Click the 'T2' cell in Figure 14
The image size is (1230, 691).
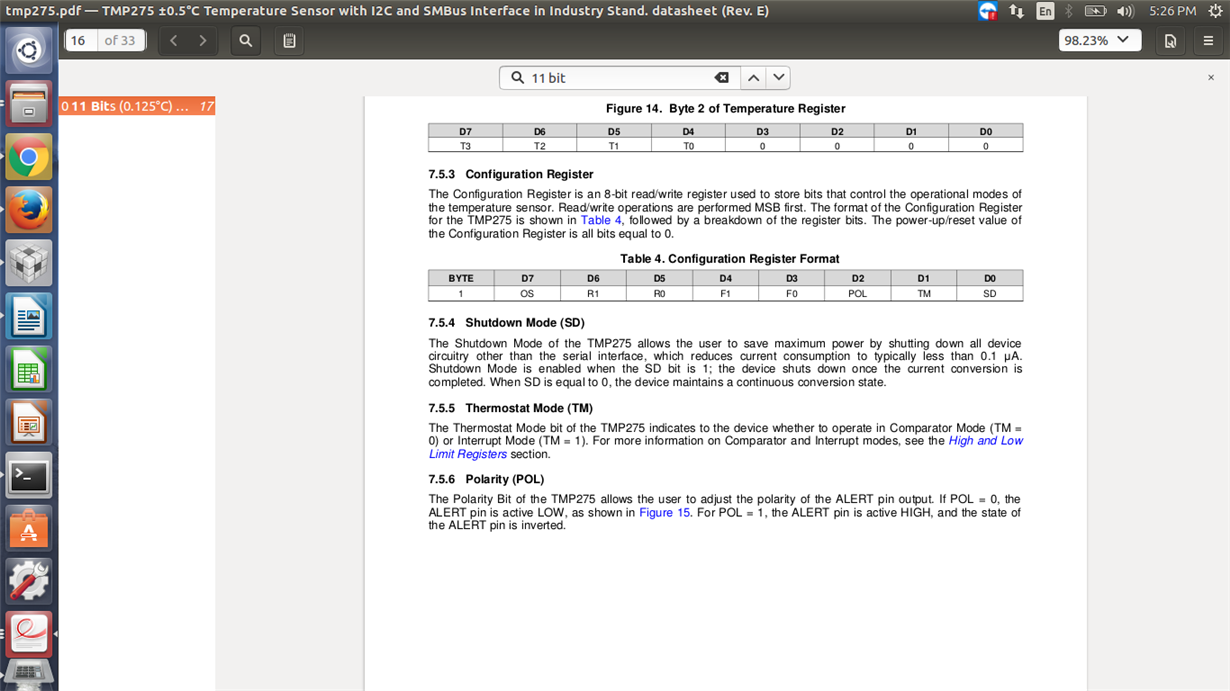point(540,146)
